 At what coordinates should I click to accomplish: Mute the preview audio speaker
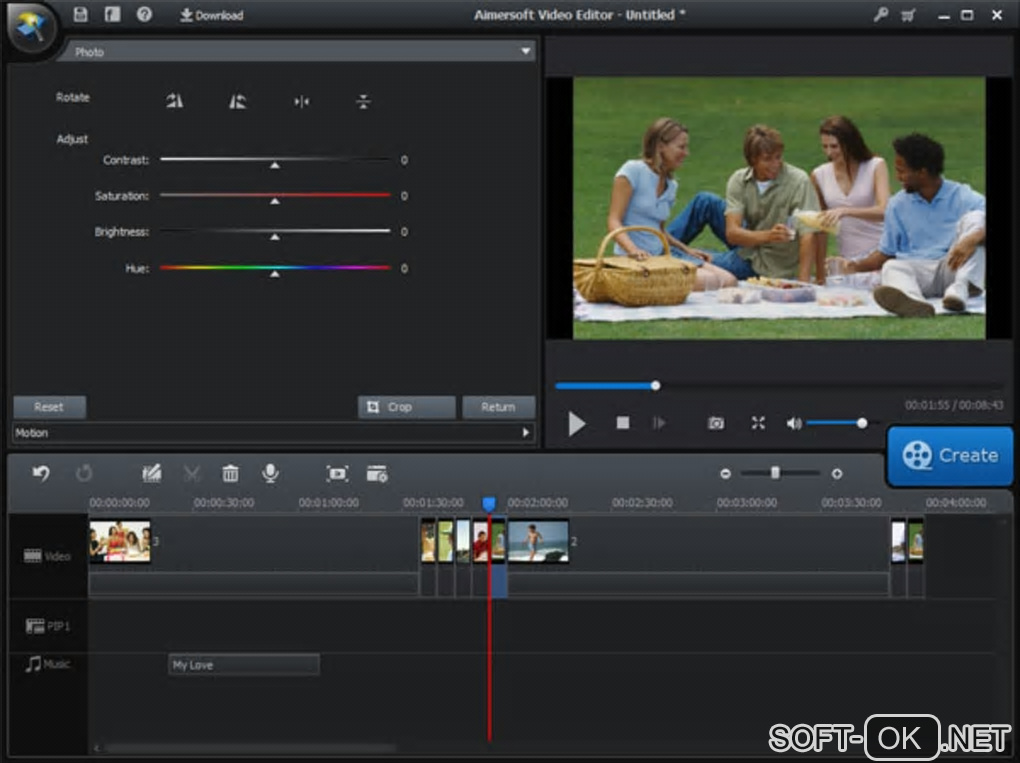point(794,423)
